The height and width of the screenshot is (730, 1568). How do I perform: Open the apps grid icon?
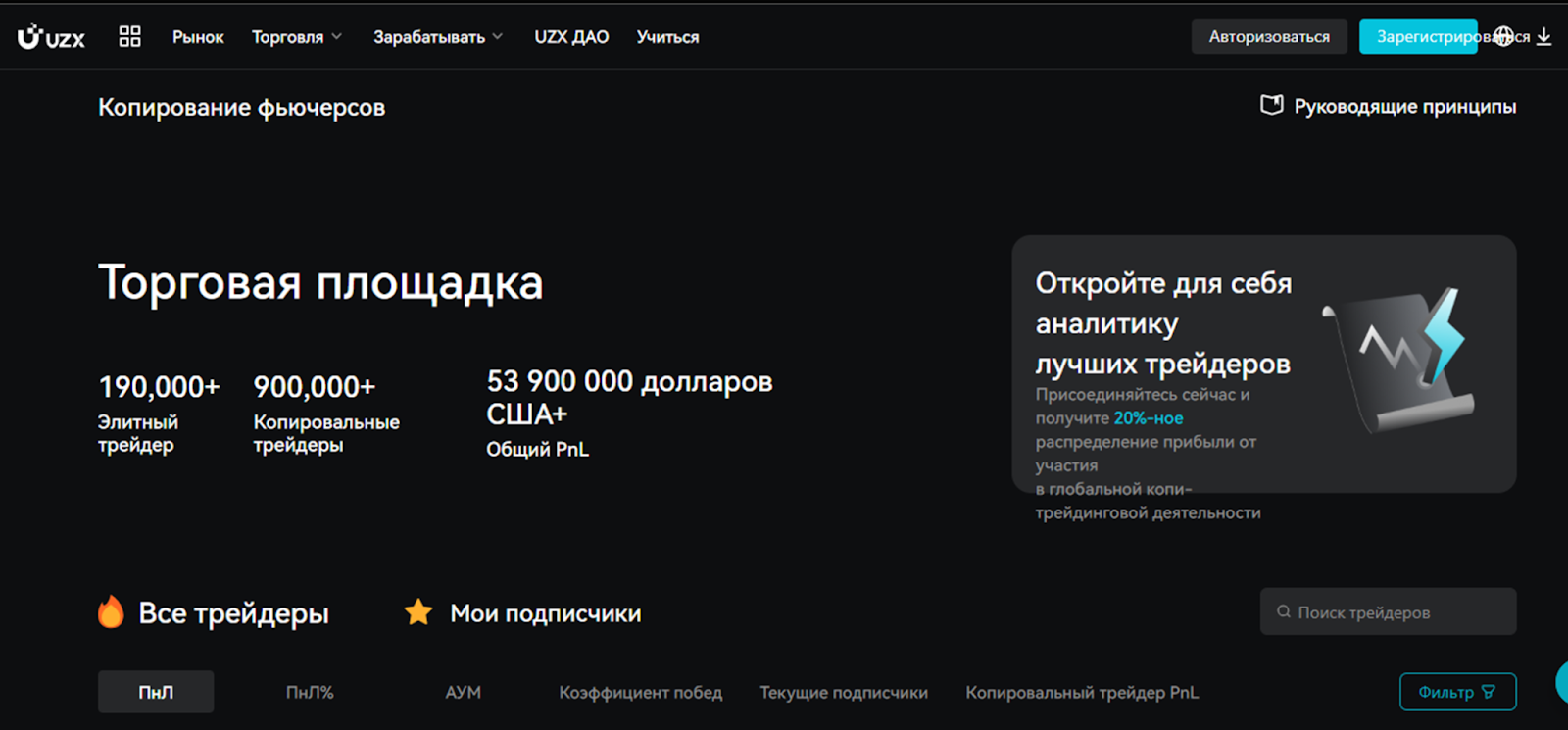click(129, 36)
